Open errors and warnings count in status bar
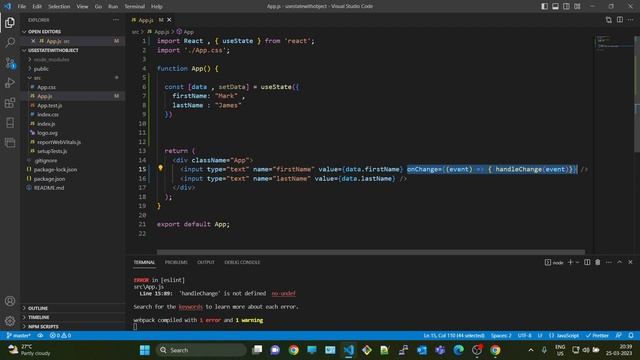This screenshot has height=360, width=640. 60,336
